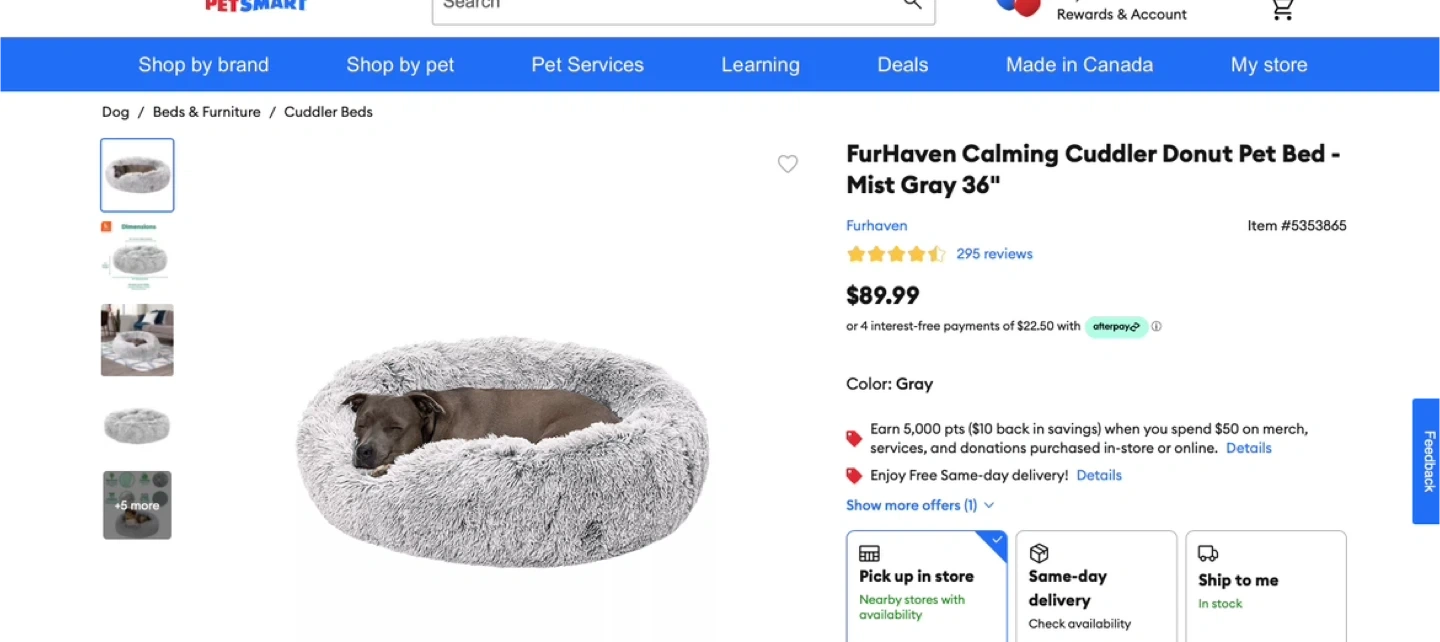Select Ship to me option
1440x642 pixels.
click(x=1266, y=587)
